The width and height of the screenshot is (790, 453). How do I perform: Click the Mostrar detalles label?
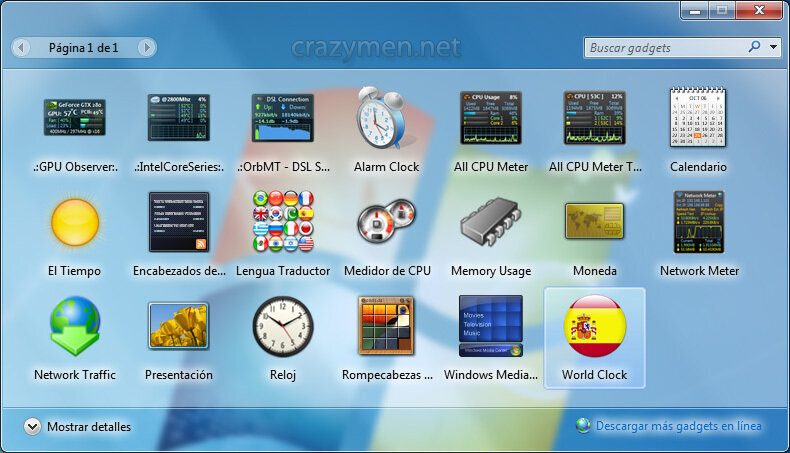point(89,427)
